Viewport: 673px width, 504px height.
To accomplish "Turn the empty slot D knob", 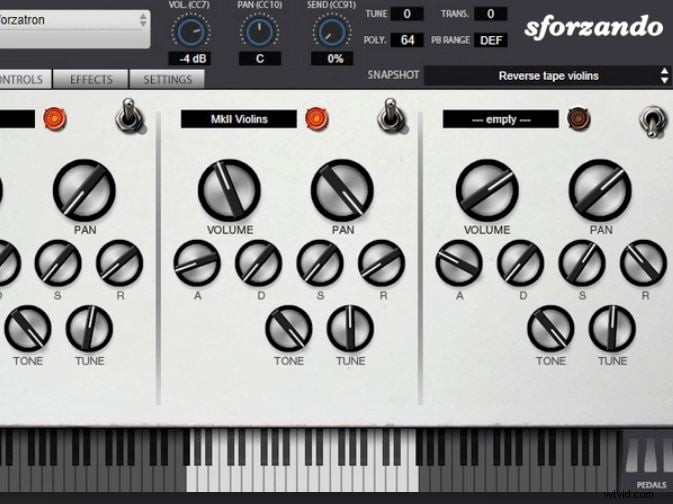I will point(520,263).
